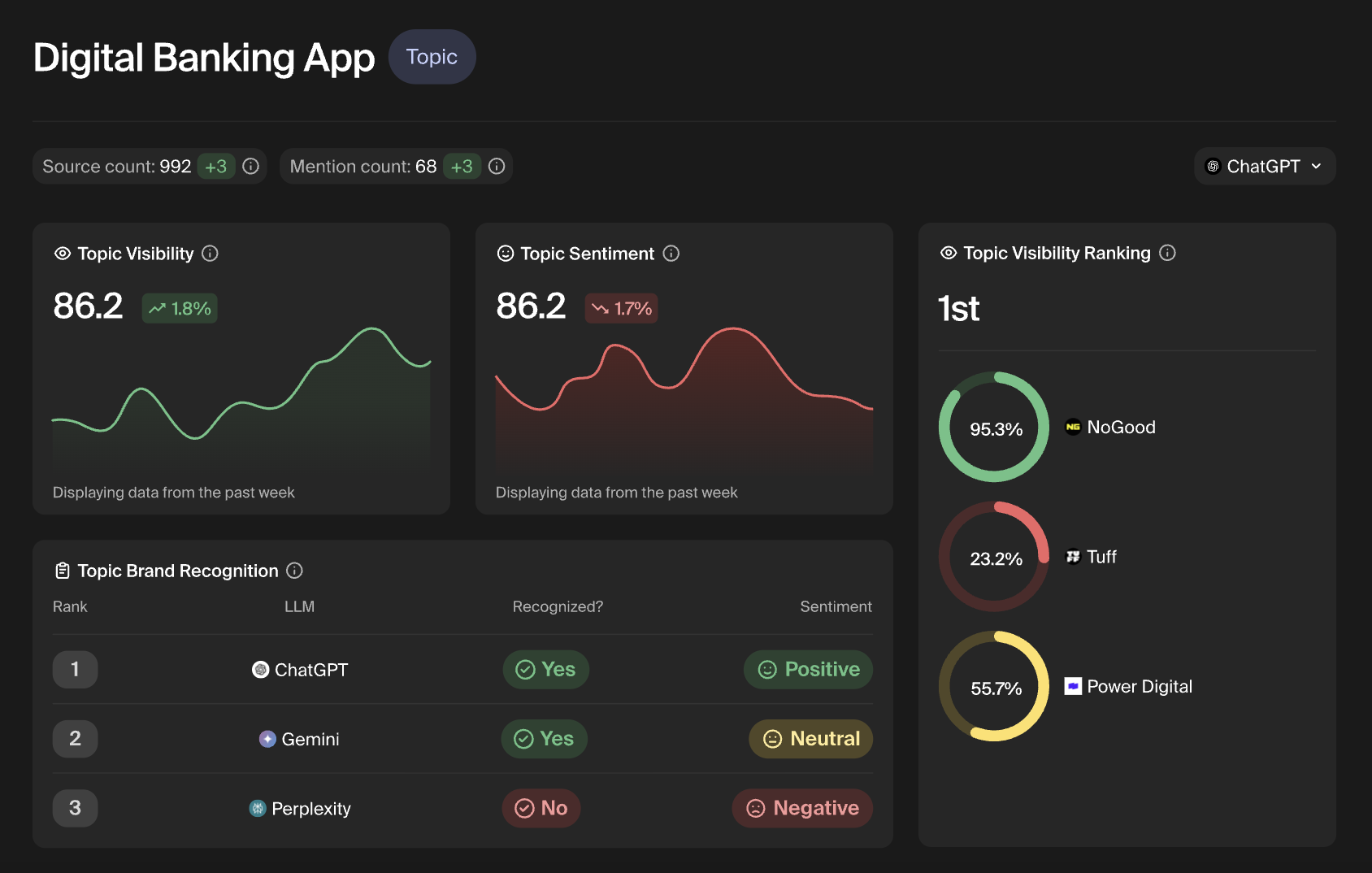Click the Power Digital brand logo icon
Viewport: 1372px width, 873px height.
pos(1073,686)
